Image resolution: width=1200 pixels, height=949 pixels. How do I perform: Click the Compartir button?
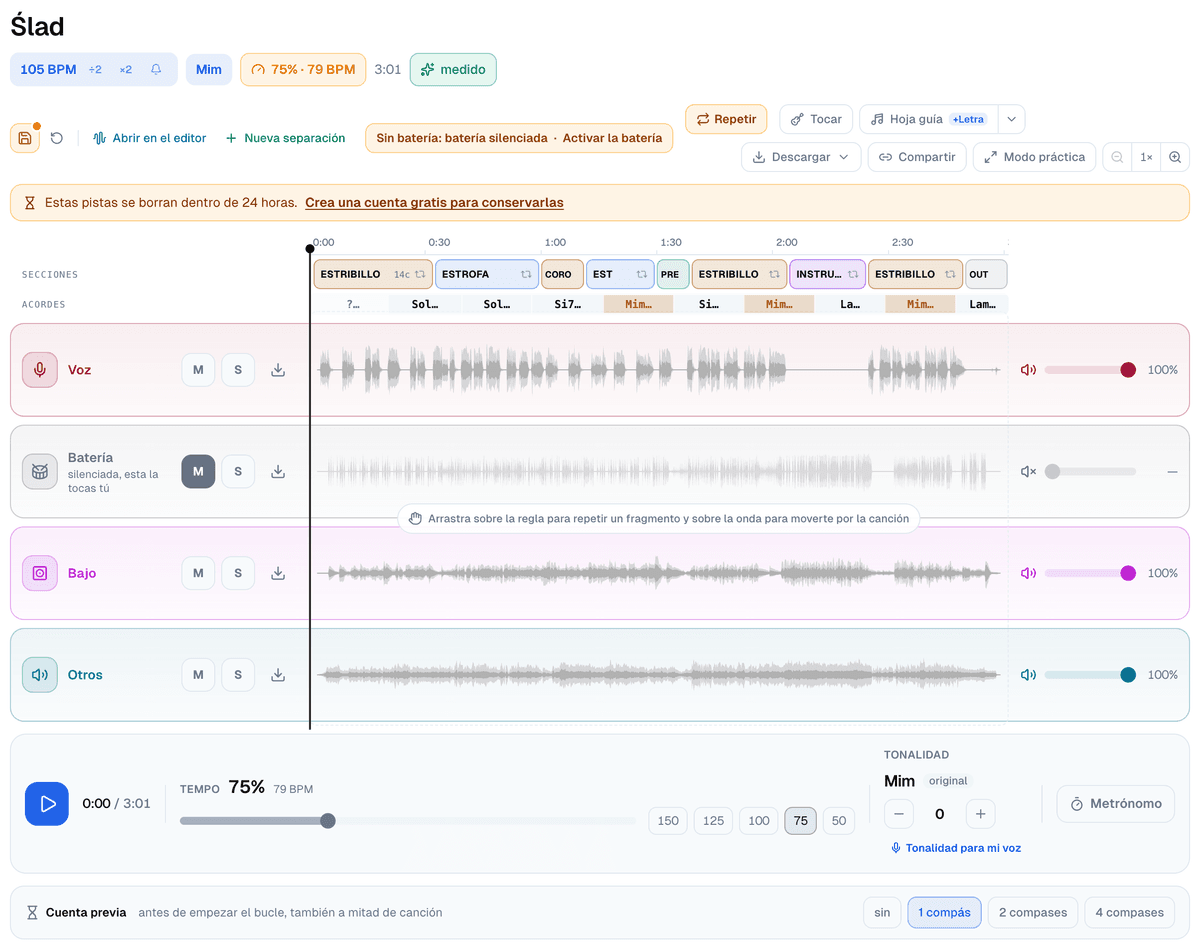(x=917, y=157)
